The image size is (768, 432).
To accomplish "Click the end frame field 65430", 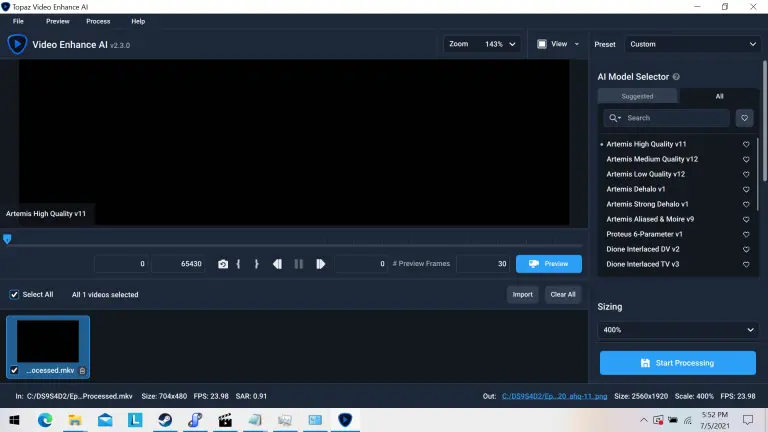I will [178, 264].
